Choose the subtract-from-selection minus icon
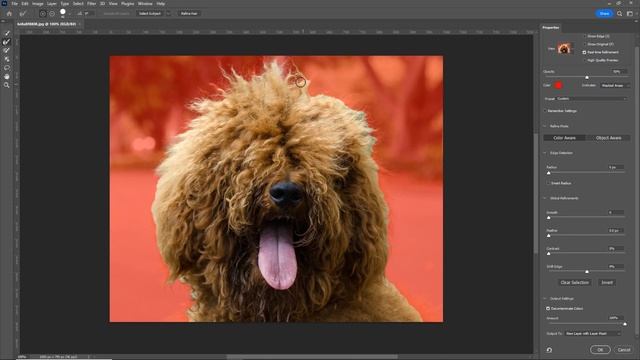Image resolution: width=640 pixels, height=360 pixels. (x=52, y=13)
